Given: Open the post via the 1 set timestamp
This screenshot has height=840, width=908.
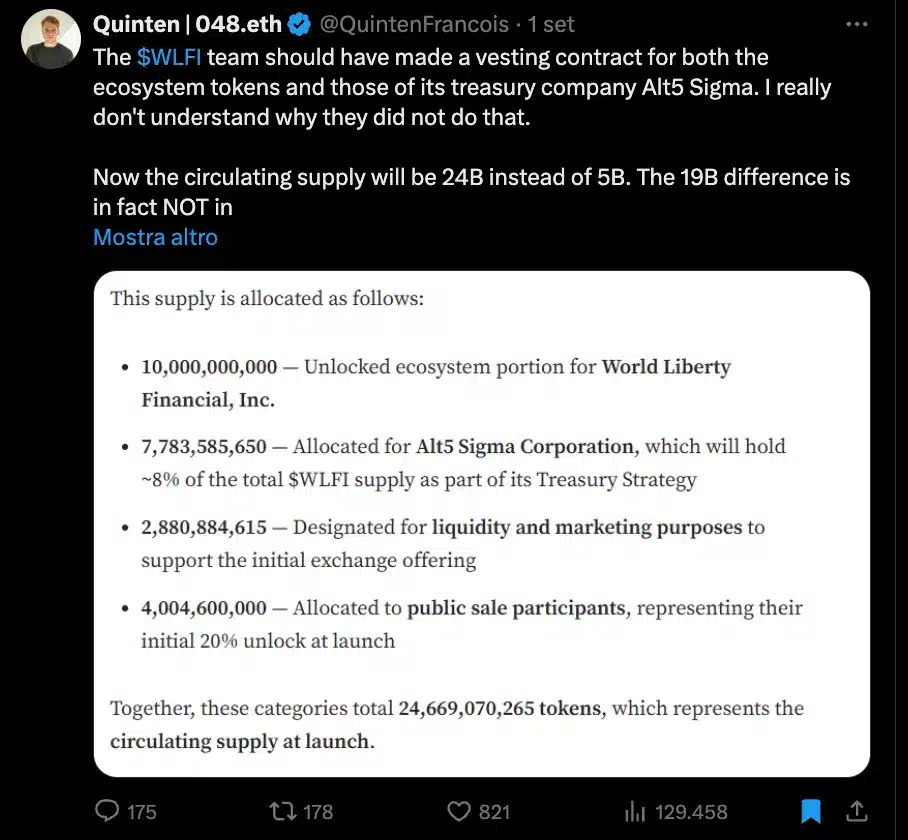Looking at the screenshot, I should 553,23.
